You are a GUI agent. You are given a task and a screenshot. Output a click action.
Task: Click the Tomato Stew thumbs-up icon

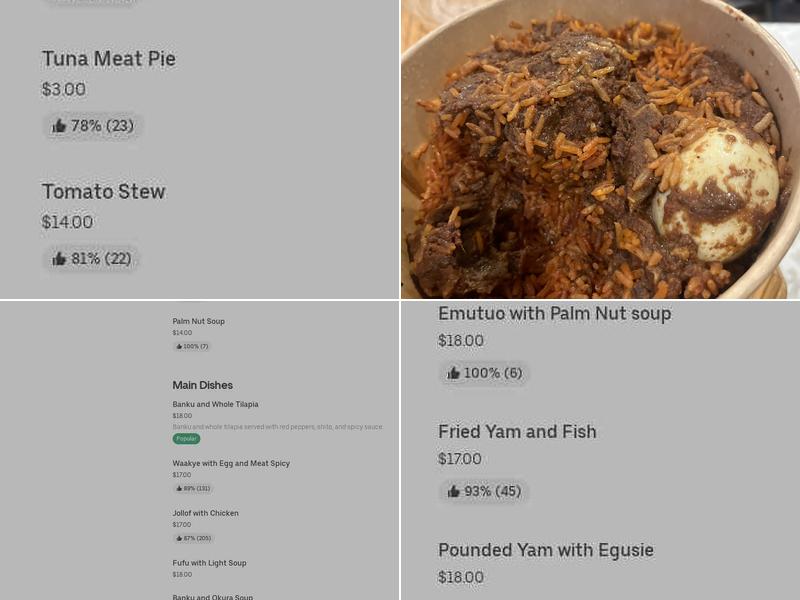pos(59,259)
